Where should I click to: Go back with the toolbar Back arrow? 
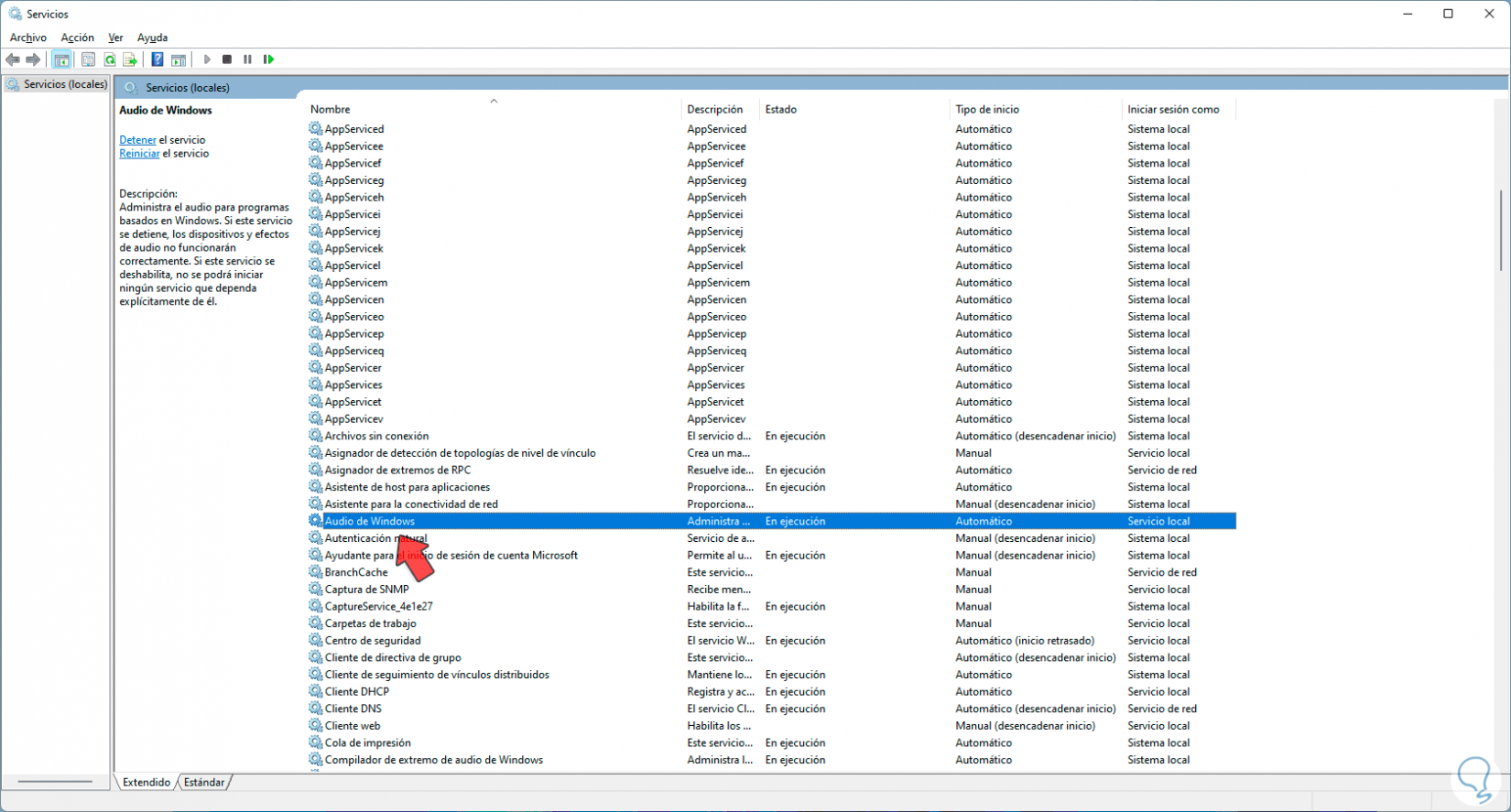13,60
